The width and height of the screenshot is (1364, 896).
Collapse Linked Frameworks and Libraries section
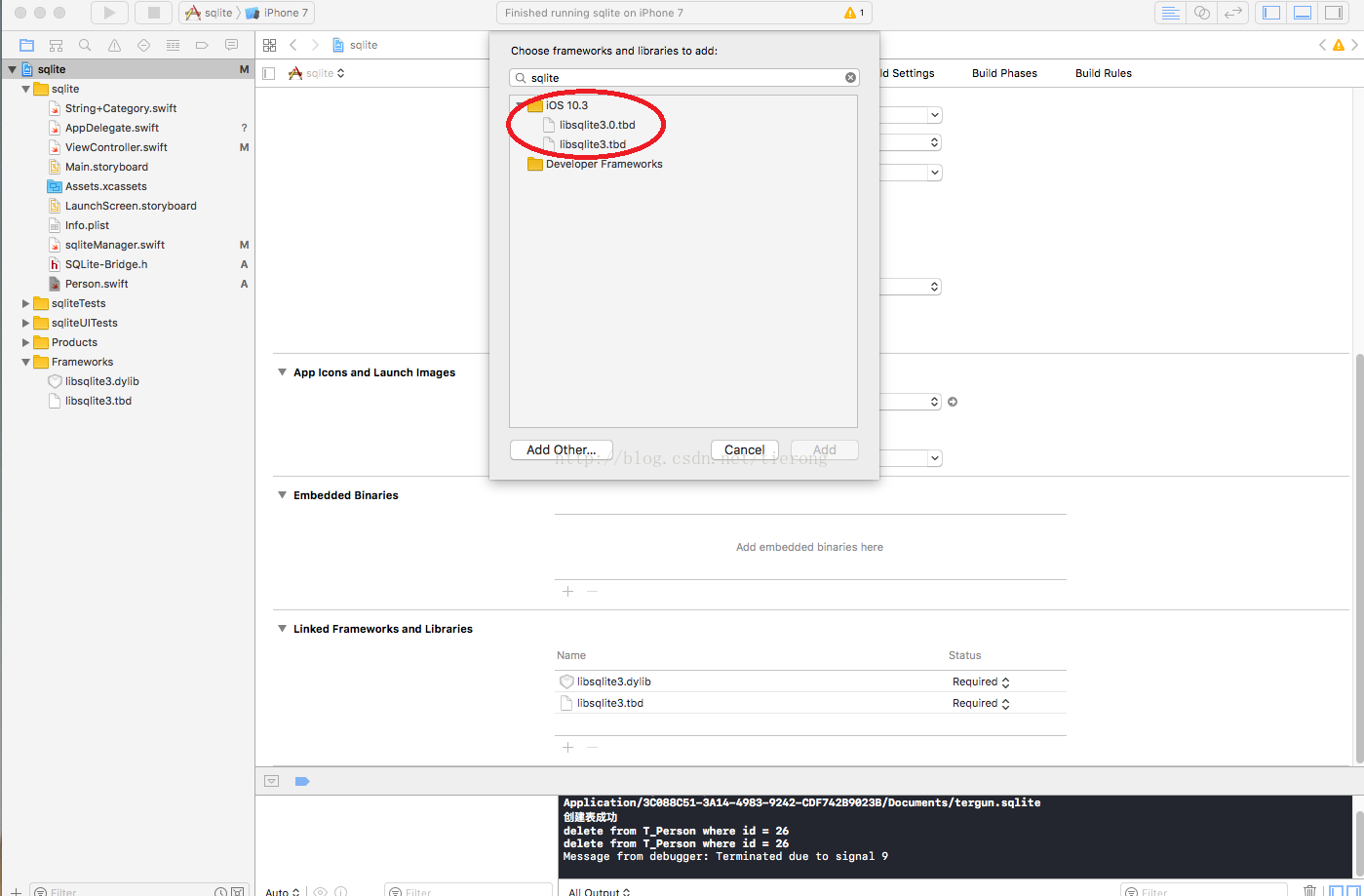[x=283, y=629]
